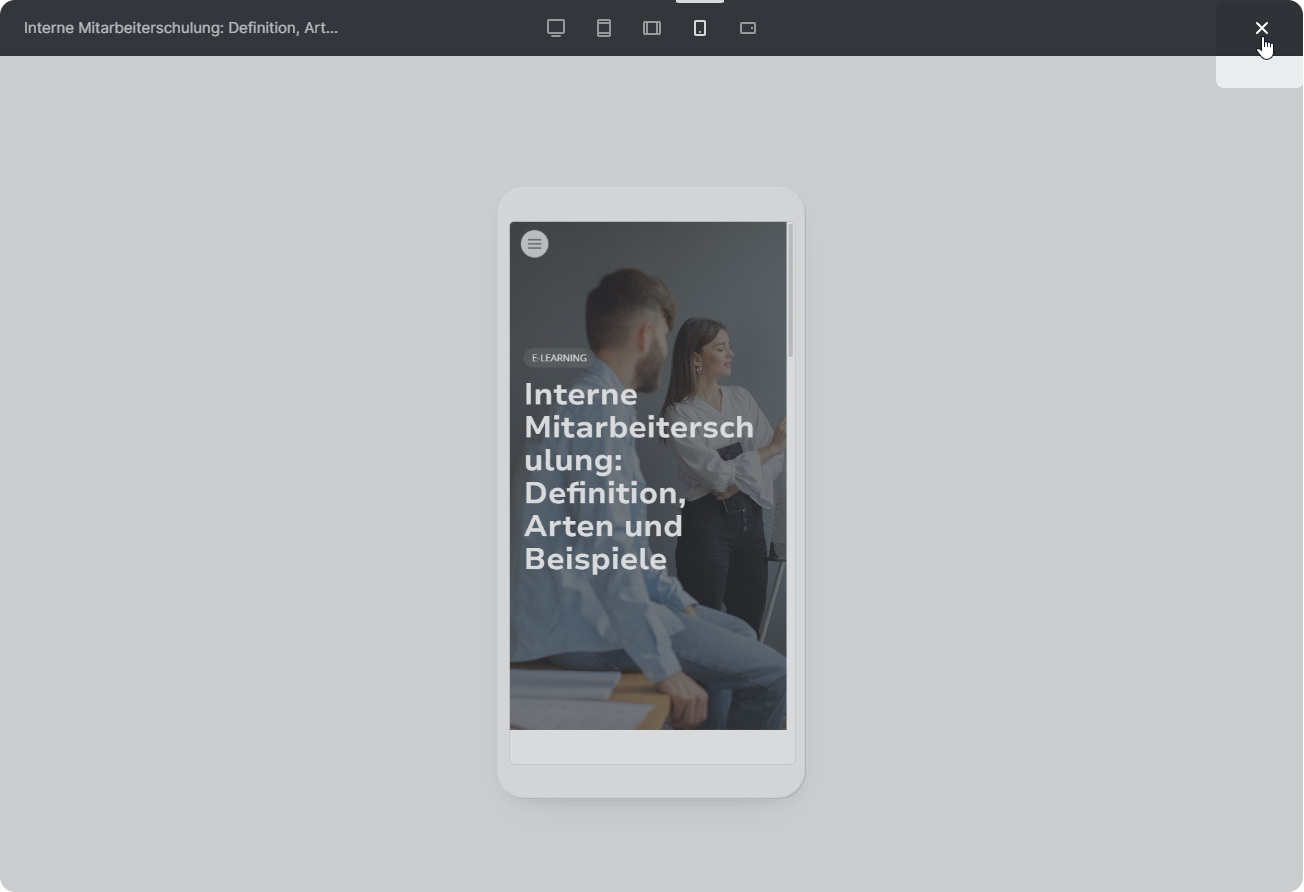The width and height of the screenshot is (1304, 892).
Task: Click the preview title "Interne Mitarbeiterschulung" text
Action: coord(181,28)
